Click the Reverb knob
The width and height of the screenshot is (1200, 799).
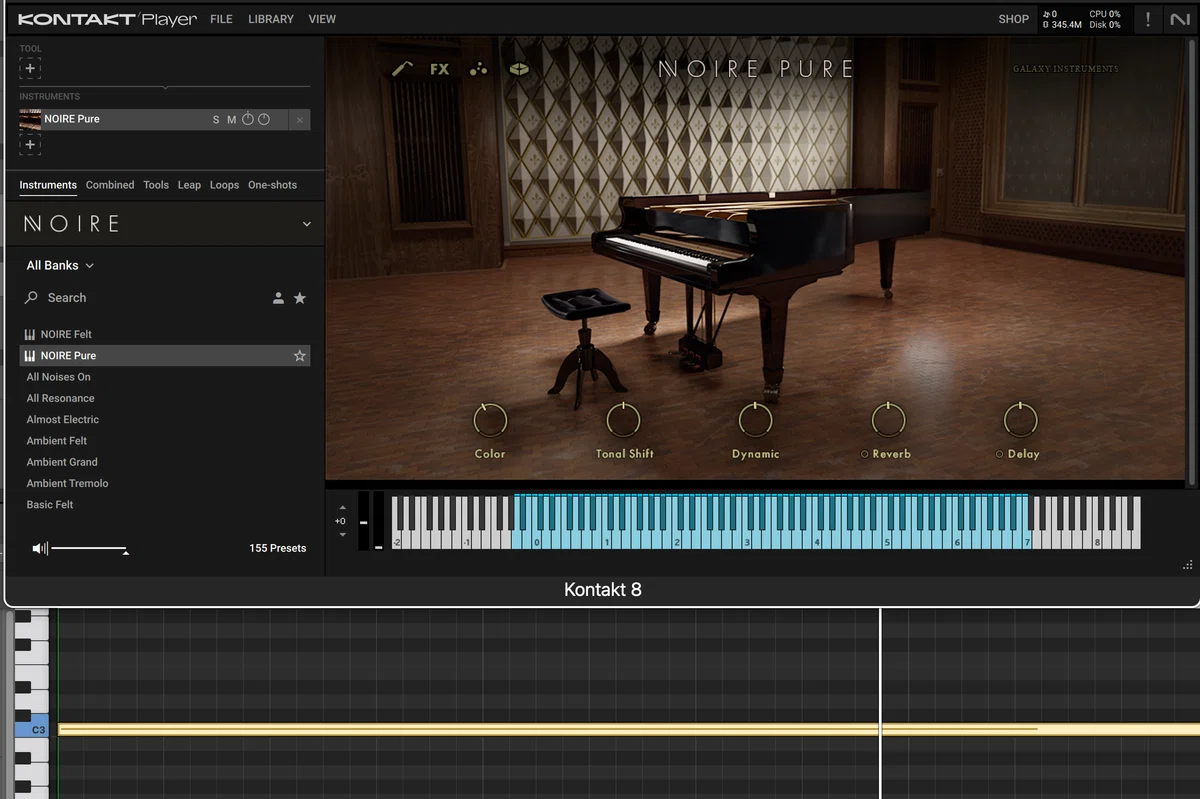888,420
